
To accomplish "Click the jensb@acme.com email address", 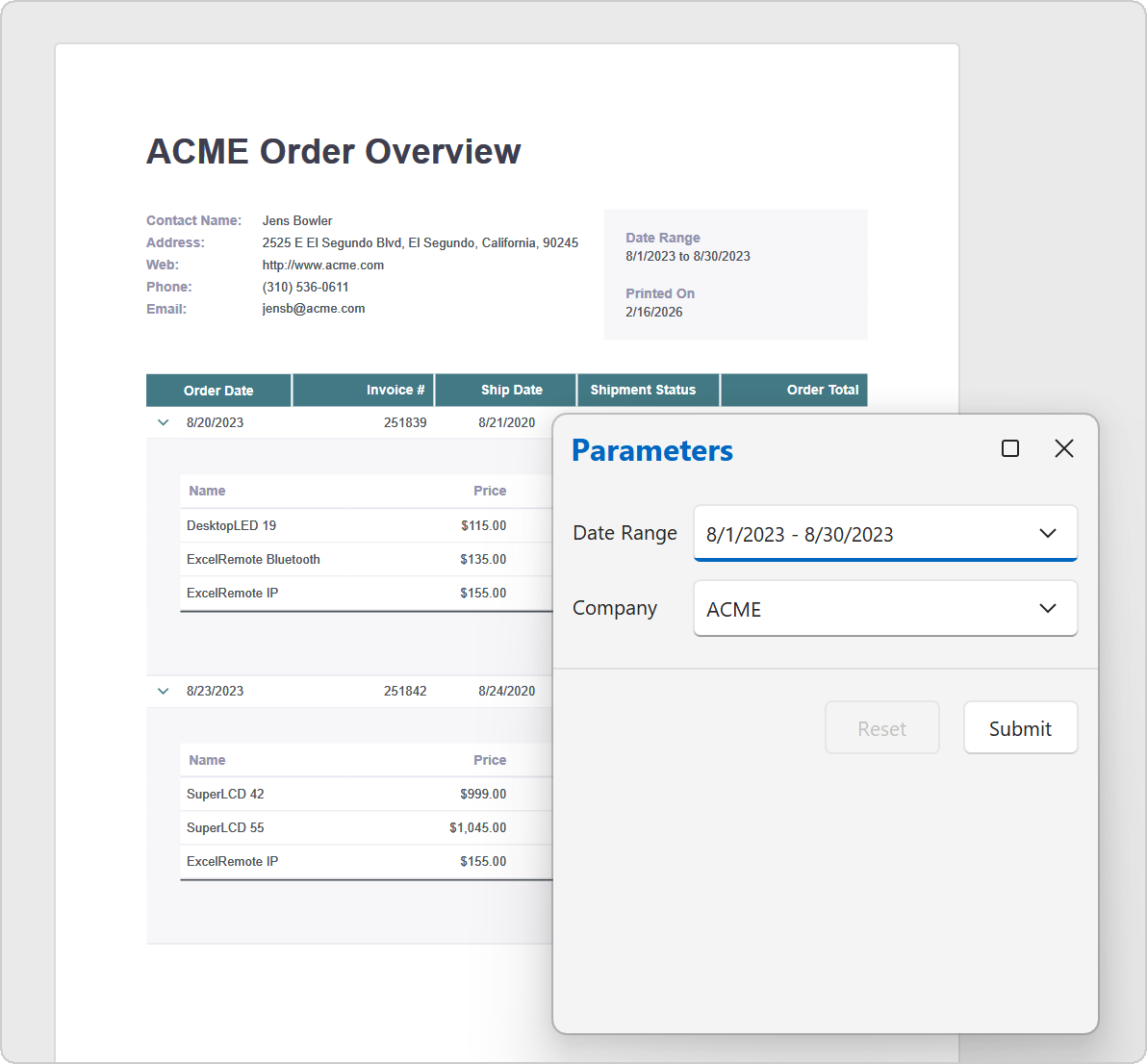I will pos(314,309).
